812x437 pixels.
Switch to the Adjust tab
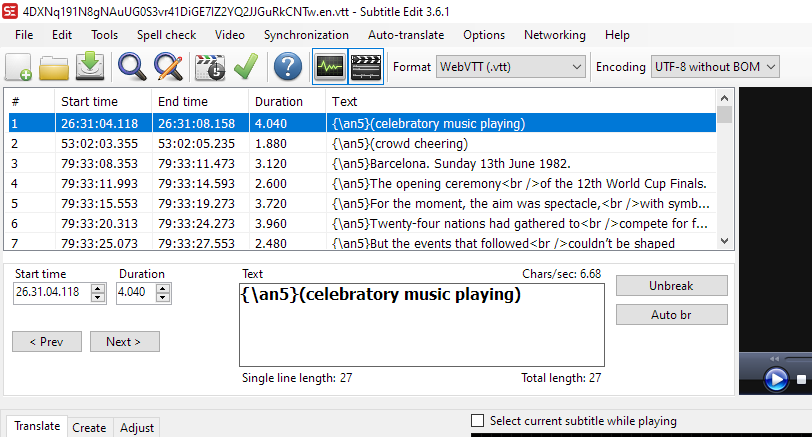click(137, 428)
